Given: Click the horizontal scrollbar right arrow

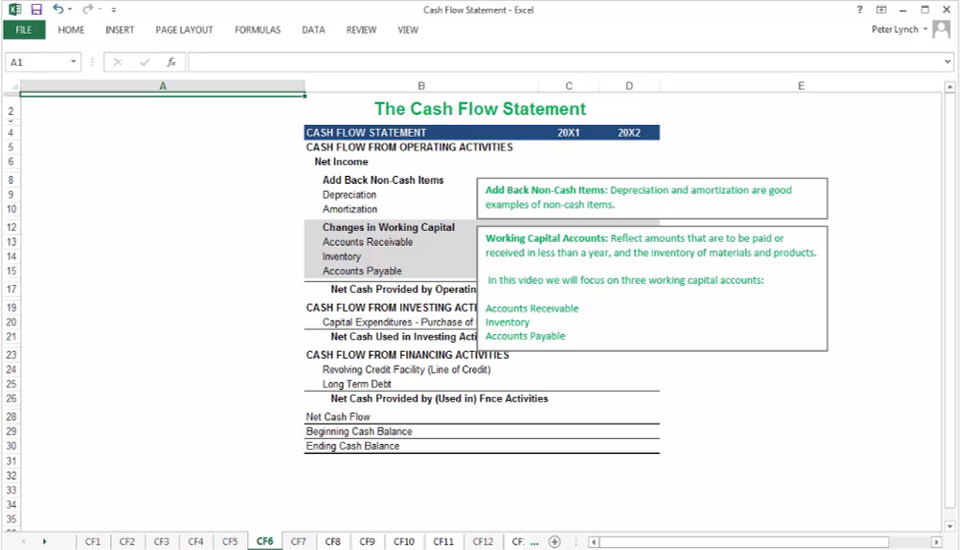Looking at the screenshot, I should tap(936, 542).
